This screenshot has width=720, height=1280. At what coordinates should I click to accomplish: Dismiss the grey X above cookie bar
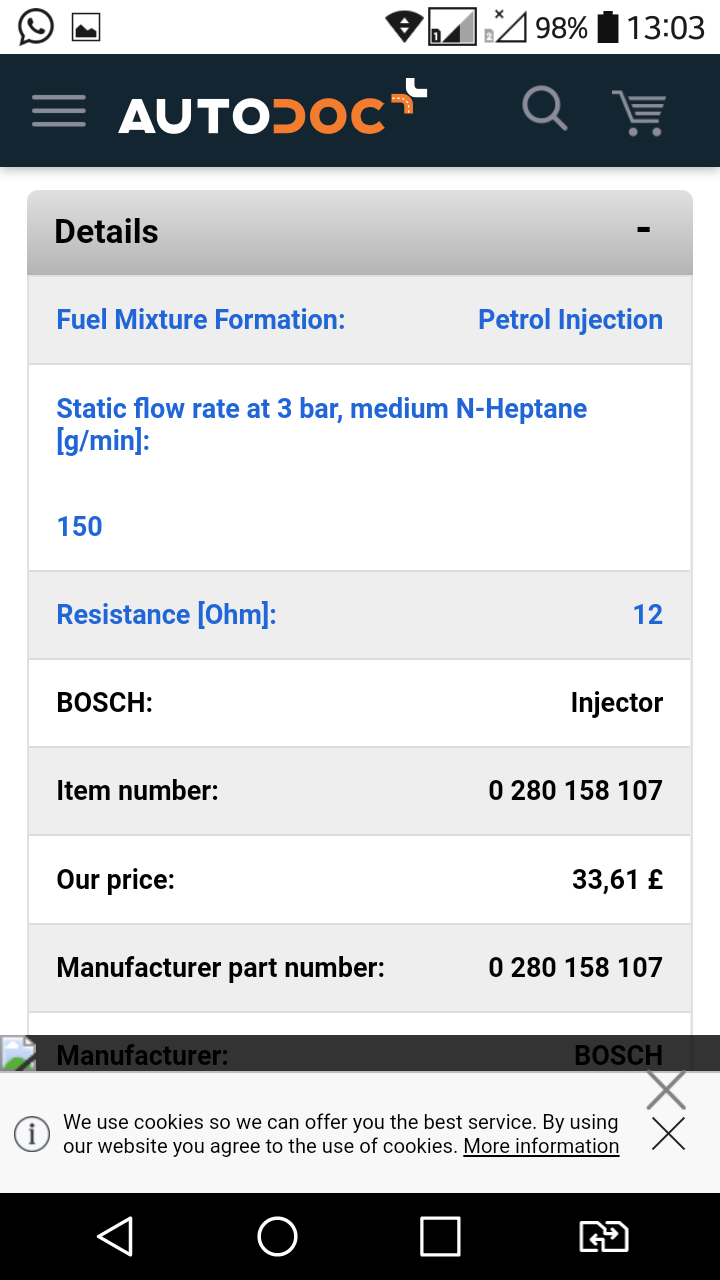(x=666, y=1089)
